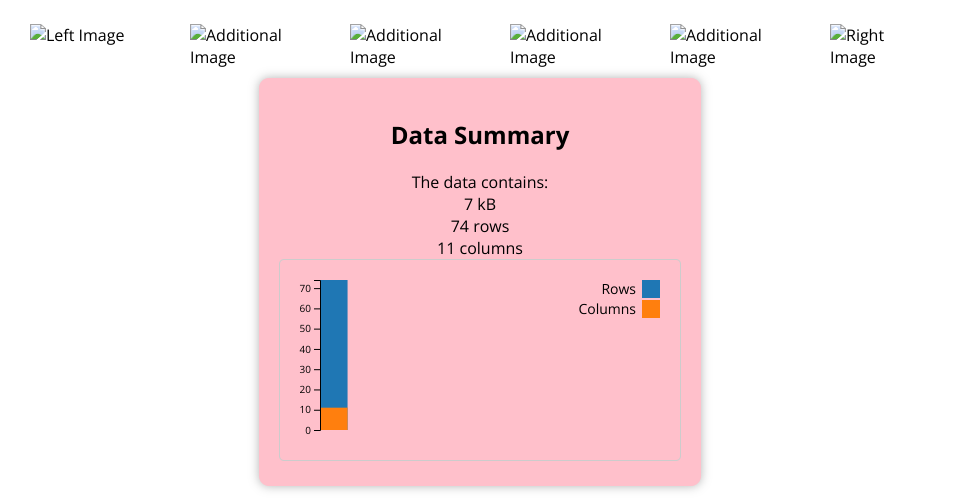Click the 60 tick label on the axis
This screenshot has width=960, height=500.
[x=306, y=309]
